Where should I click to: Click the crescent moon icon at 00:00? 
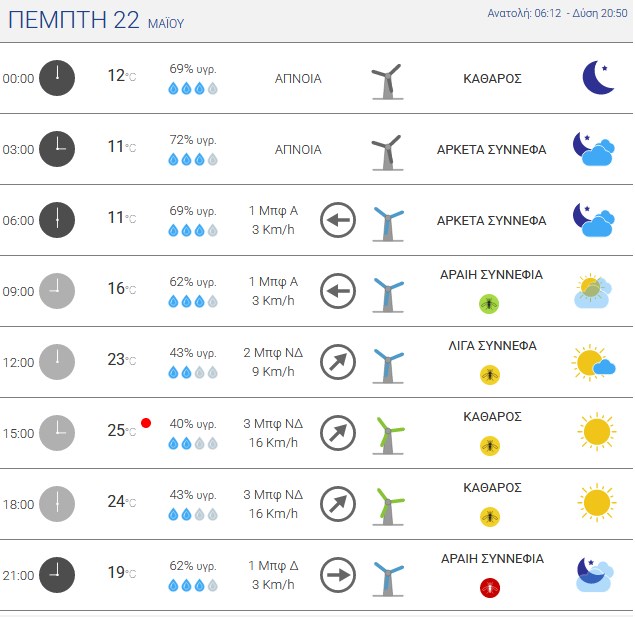tap(598, 77)
